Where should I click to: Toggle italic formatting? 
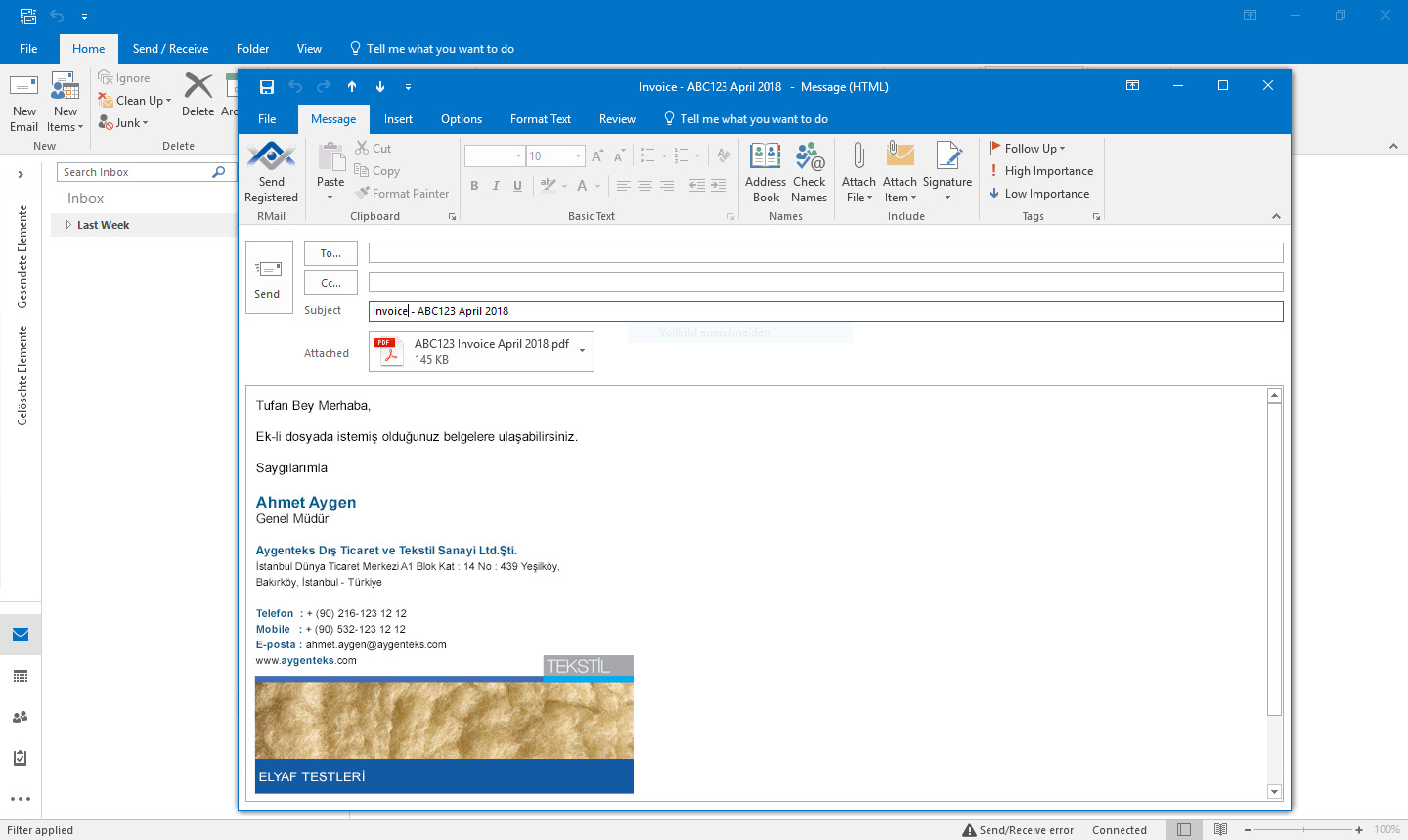pos(496,186)
